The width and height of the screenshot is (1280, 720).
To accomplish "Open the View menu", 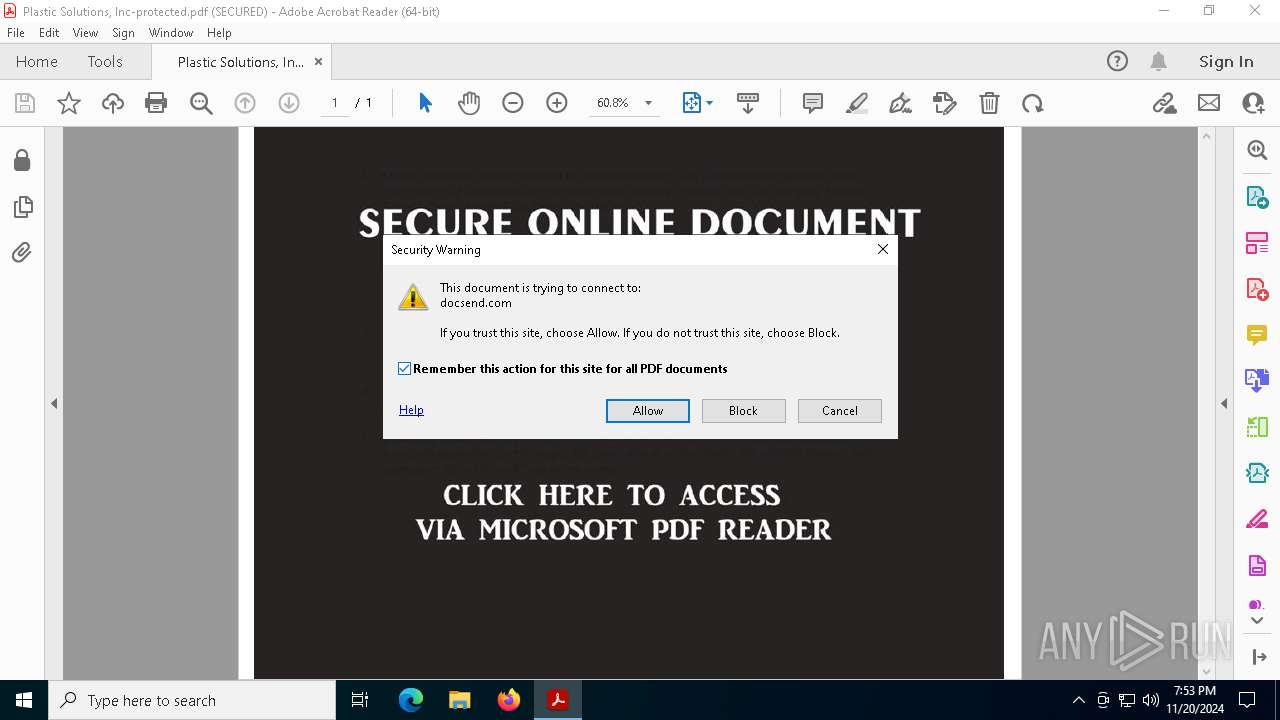I will 85,33.
